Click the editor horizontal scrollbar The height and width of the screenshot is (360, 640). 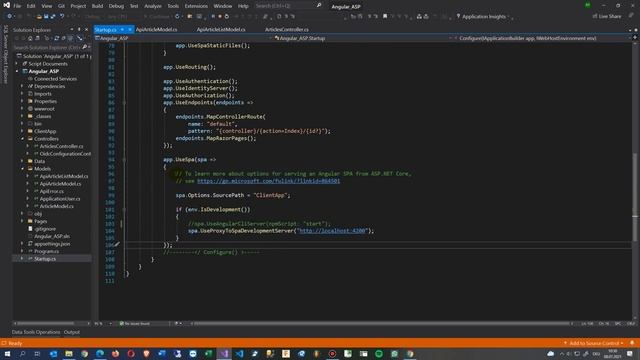point(382,323)
